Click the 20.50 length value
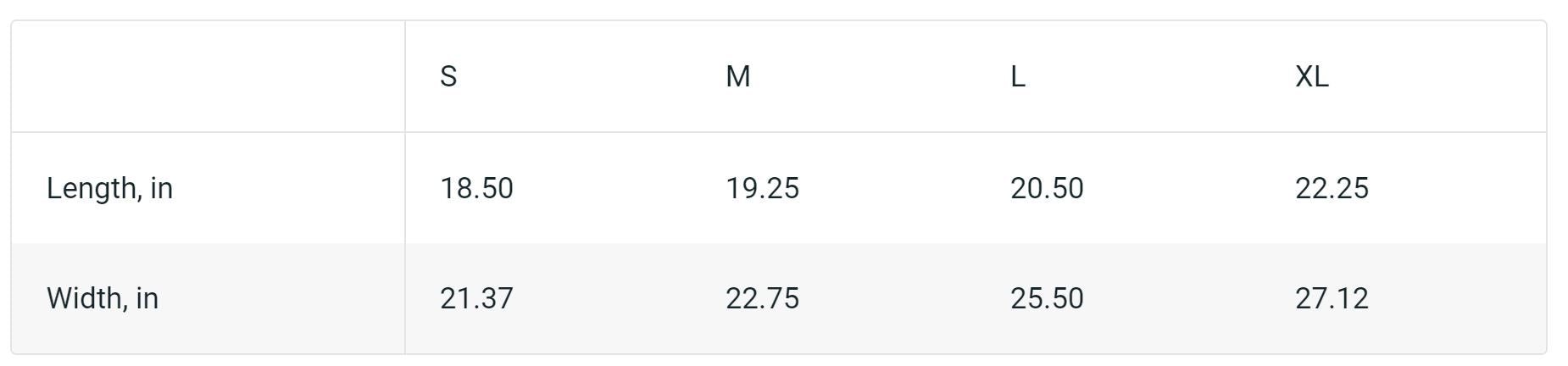1568x366 pixels. pyautogui.click(x=1047, y=188)
